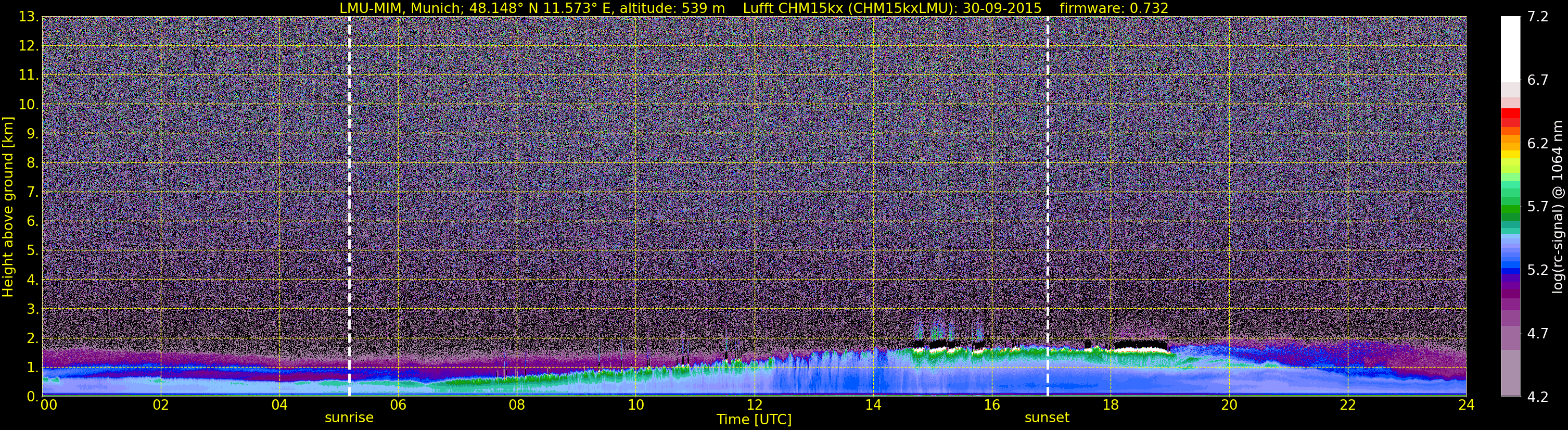Click the 'Time [UTC]' axis label

[754, 420]
